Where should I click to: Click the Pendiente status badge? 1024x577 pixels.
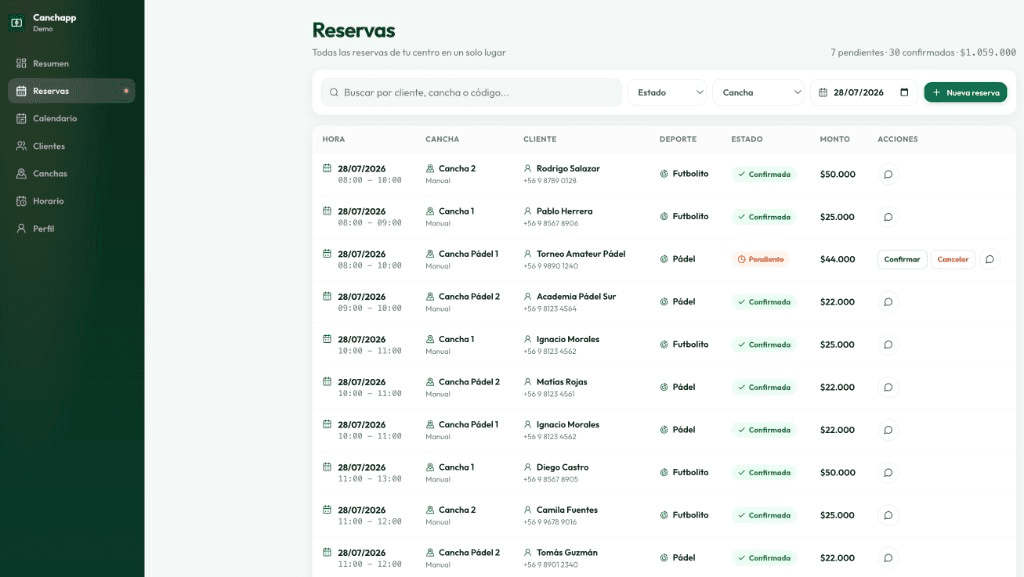point(760,259)
